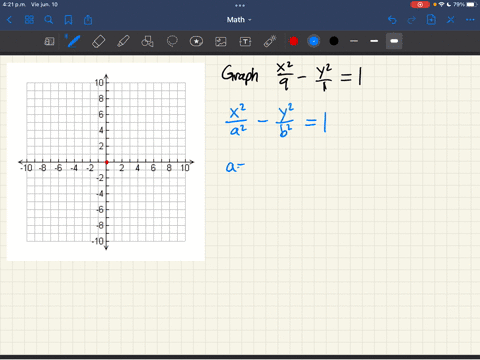The height and width of the screenshot is (360, 480).
Task: Go back with the left chevron
Action: pos(9,20)
